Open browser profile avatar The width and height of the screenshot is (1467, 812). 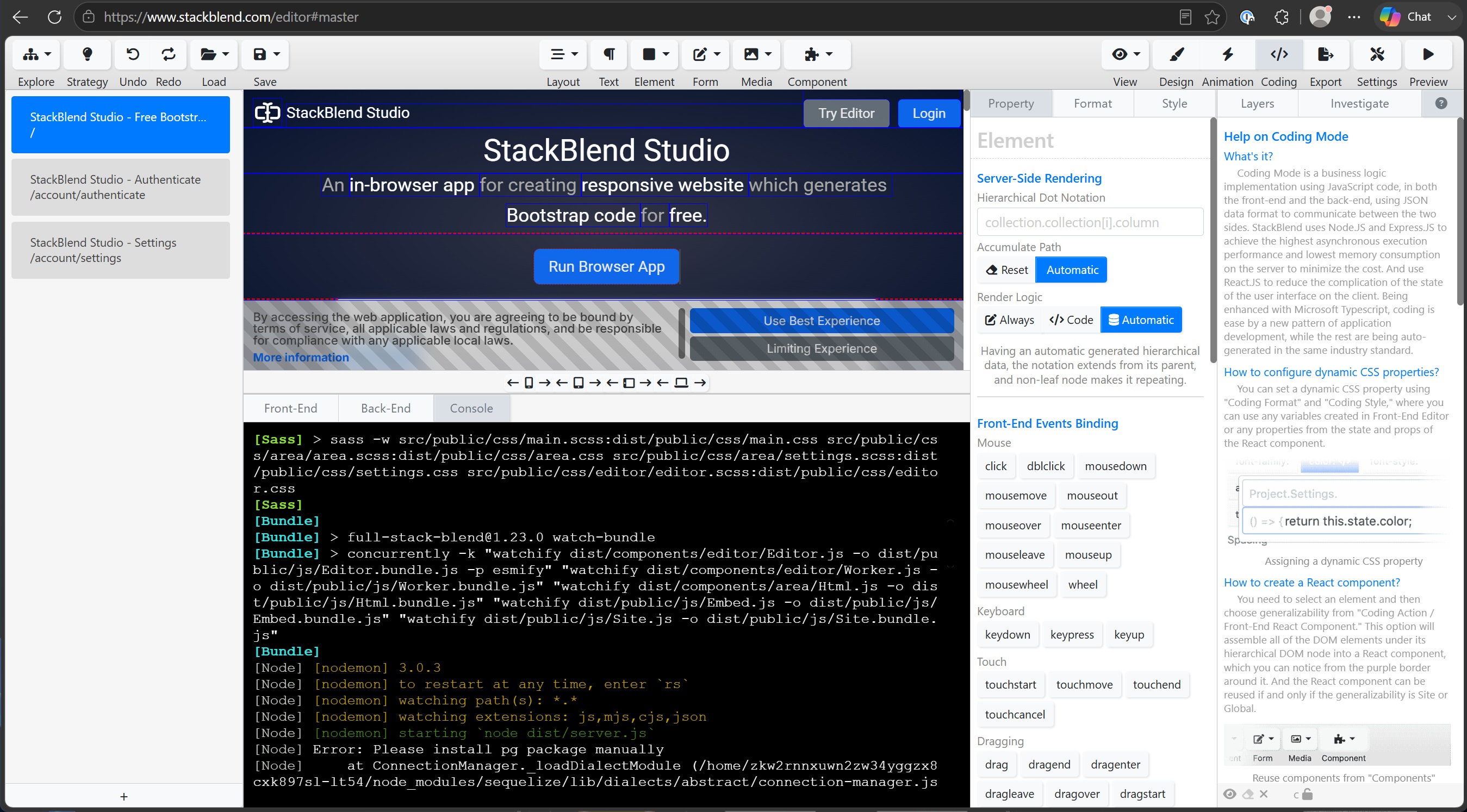pos(1320,16)
